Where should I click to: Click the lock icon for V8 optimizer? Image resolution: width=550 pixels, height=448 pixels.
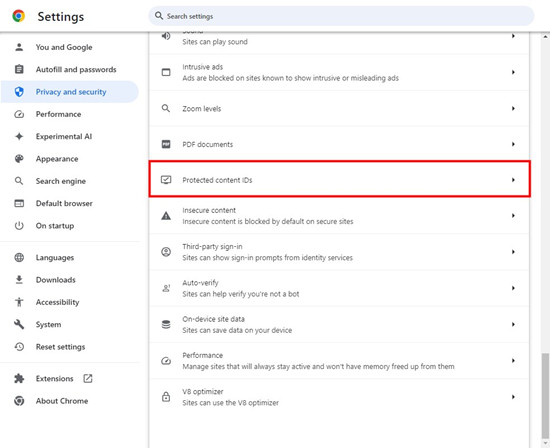coord(166,397)
